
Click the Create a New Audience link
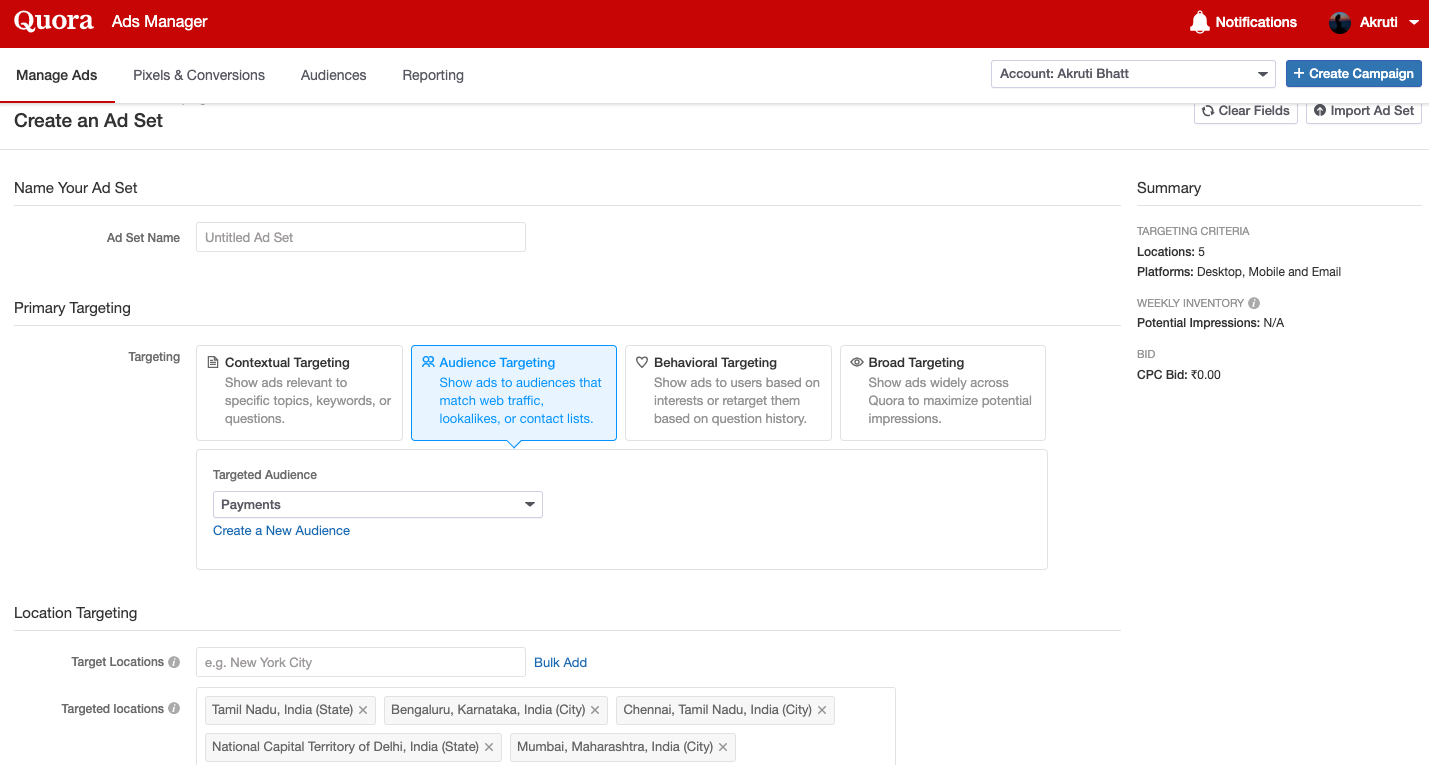281,531
